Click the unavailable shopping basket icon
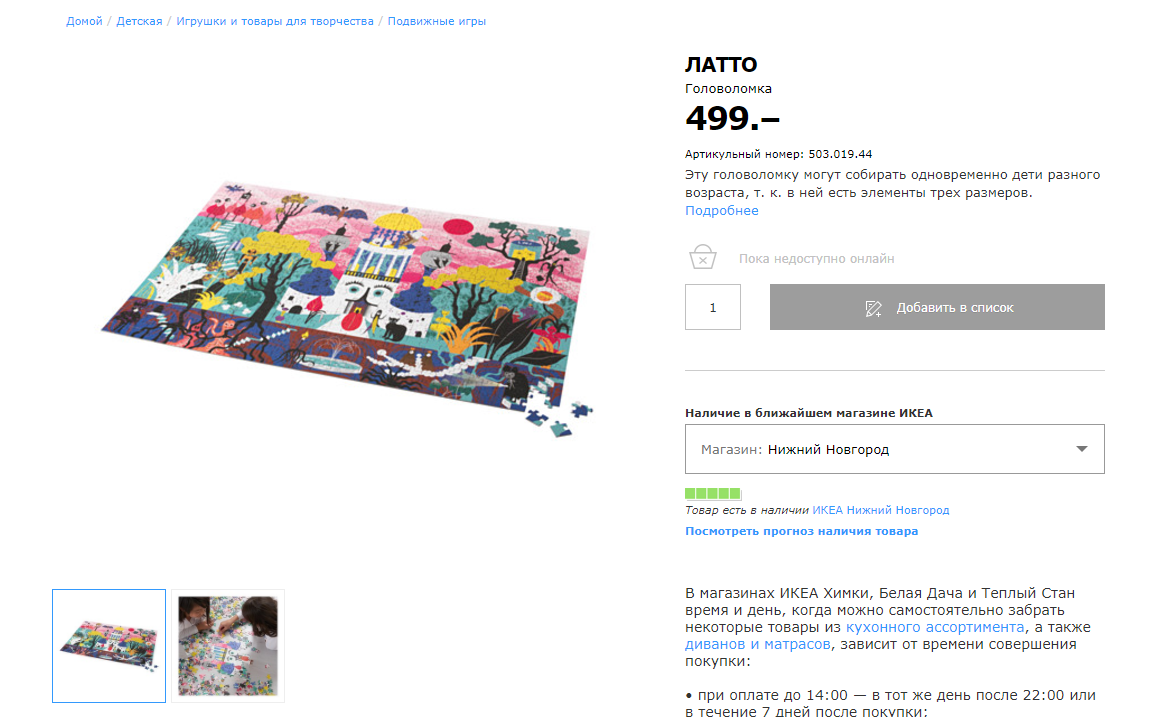 [x=702, y=257]
